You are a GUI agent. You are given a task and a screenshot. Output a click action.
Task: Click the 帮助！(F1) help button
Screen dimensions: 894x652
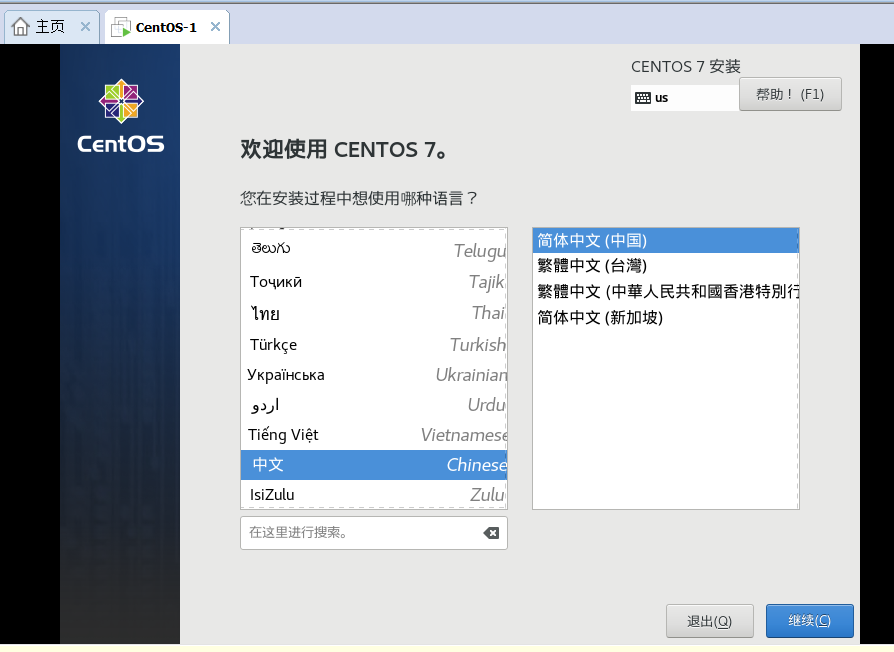(x=790, y=94)
